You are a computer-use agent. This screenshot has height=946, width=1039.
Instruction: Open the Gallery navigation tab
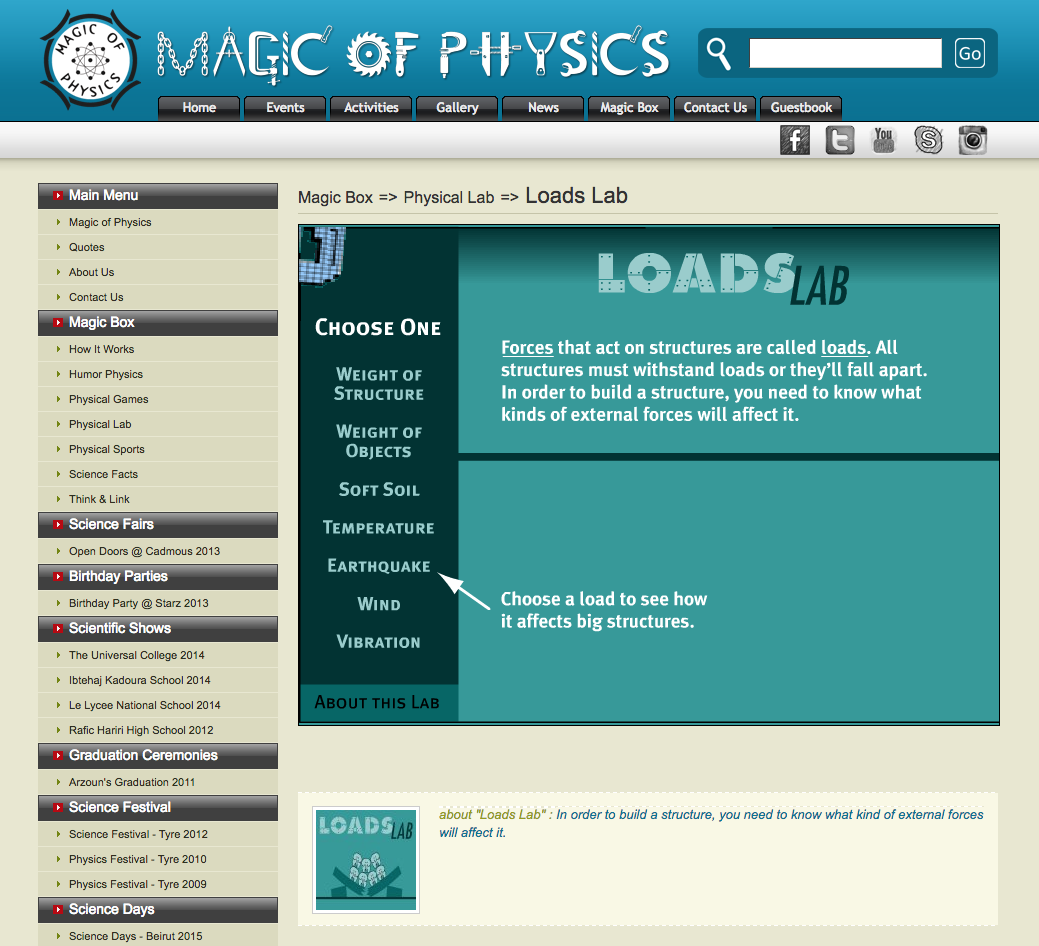(456, 108)
